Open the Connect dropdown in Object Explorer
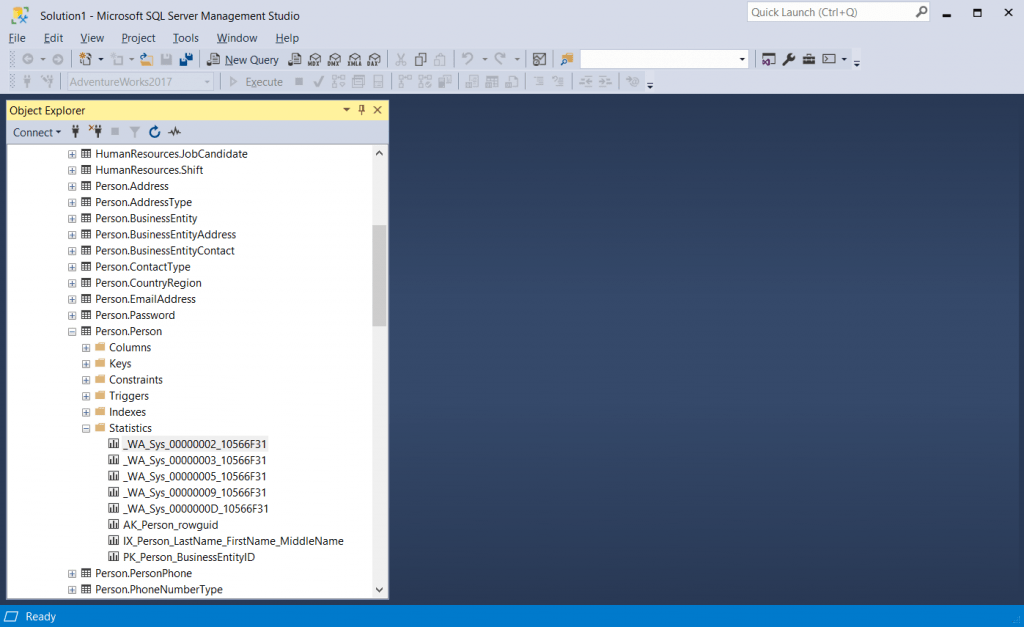 [x=37, y=131]
